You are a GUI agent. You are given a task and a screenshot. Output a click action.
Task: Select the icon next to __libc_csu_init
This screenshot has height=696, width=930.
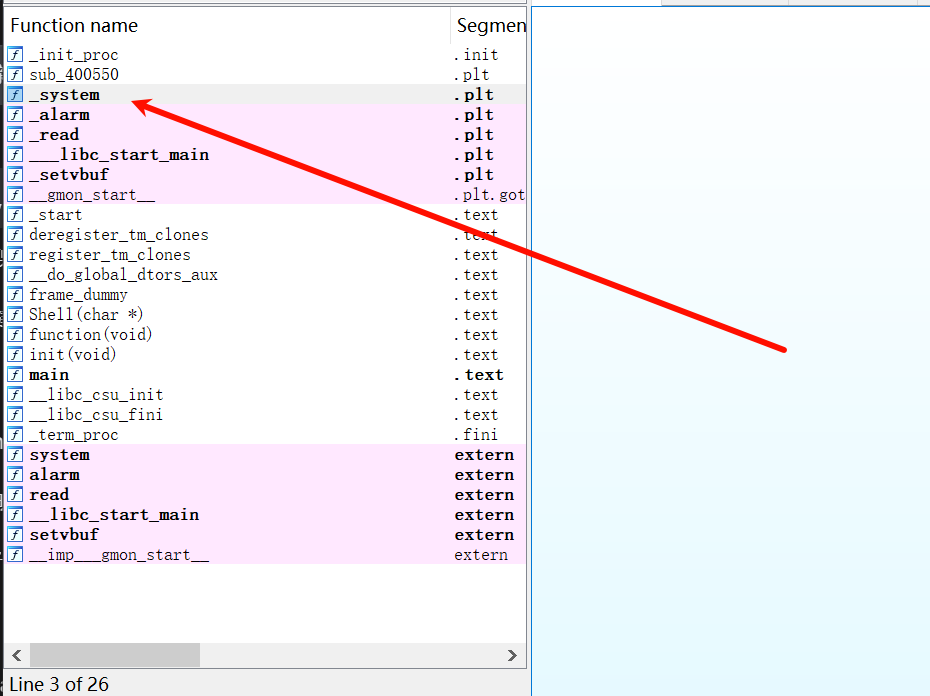pos(15,395)
